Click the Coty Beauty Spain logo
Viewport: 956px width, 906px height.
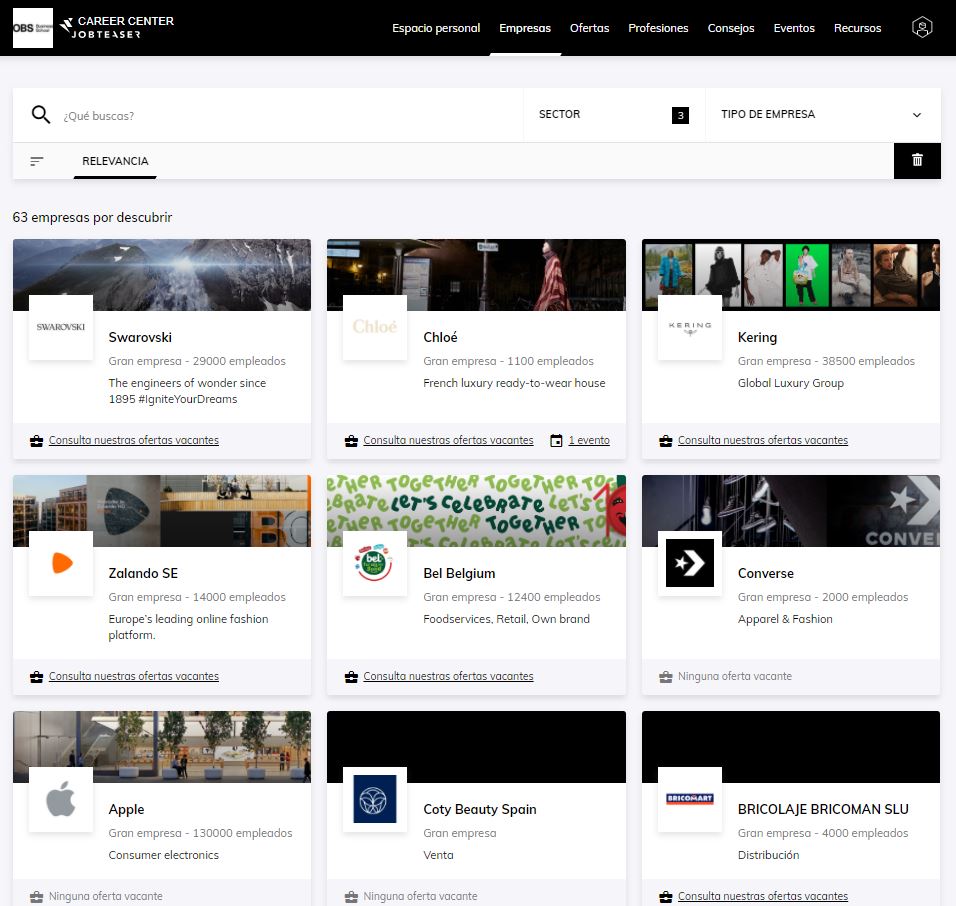tap(375, 799)
